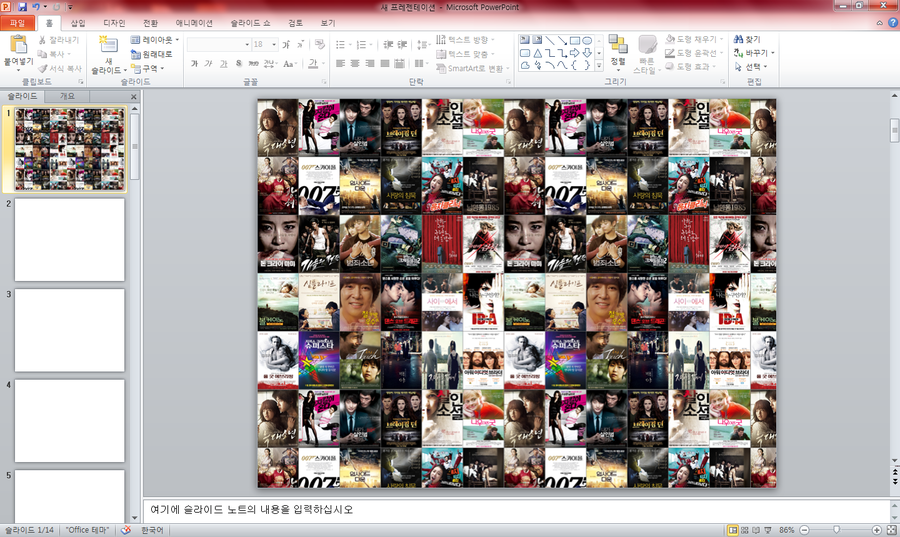900x537 pixels.
Task: Click the Undo arrow icon
Action: click(x=36, y=7)
